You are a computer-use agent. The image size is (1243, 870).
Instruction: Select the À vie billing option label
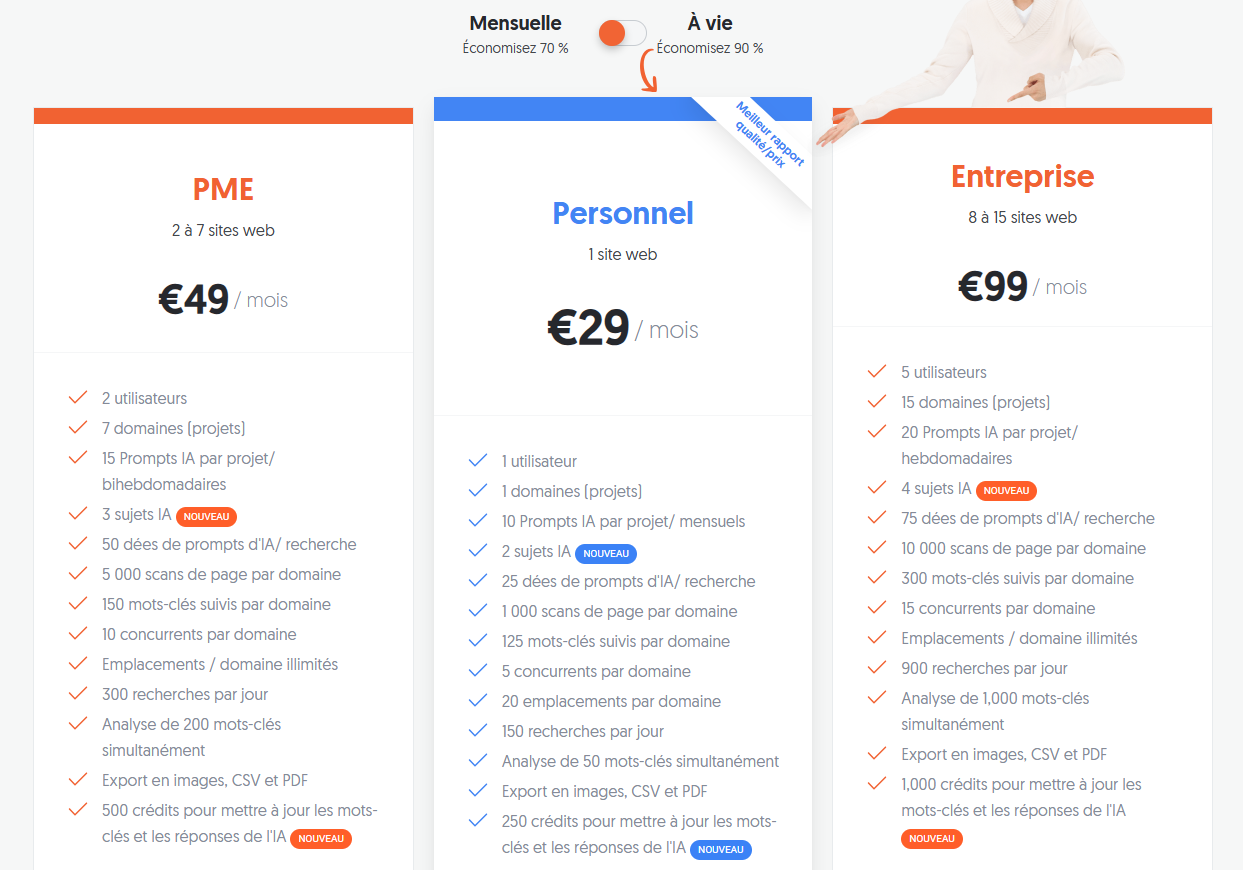pos(710,23)
